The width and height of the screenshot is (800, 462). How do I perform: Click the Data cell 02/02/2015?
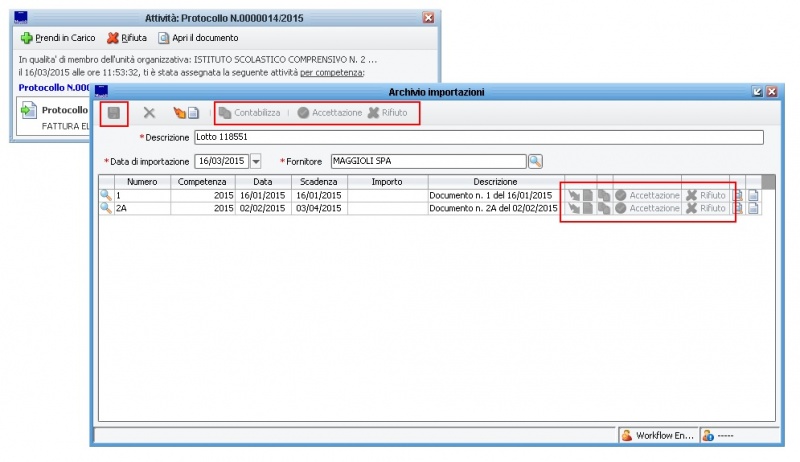pyautogui.click(x=263, y=208)
